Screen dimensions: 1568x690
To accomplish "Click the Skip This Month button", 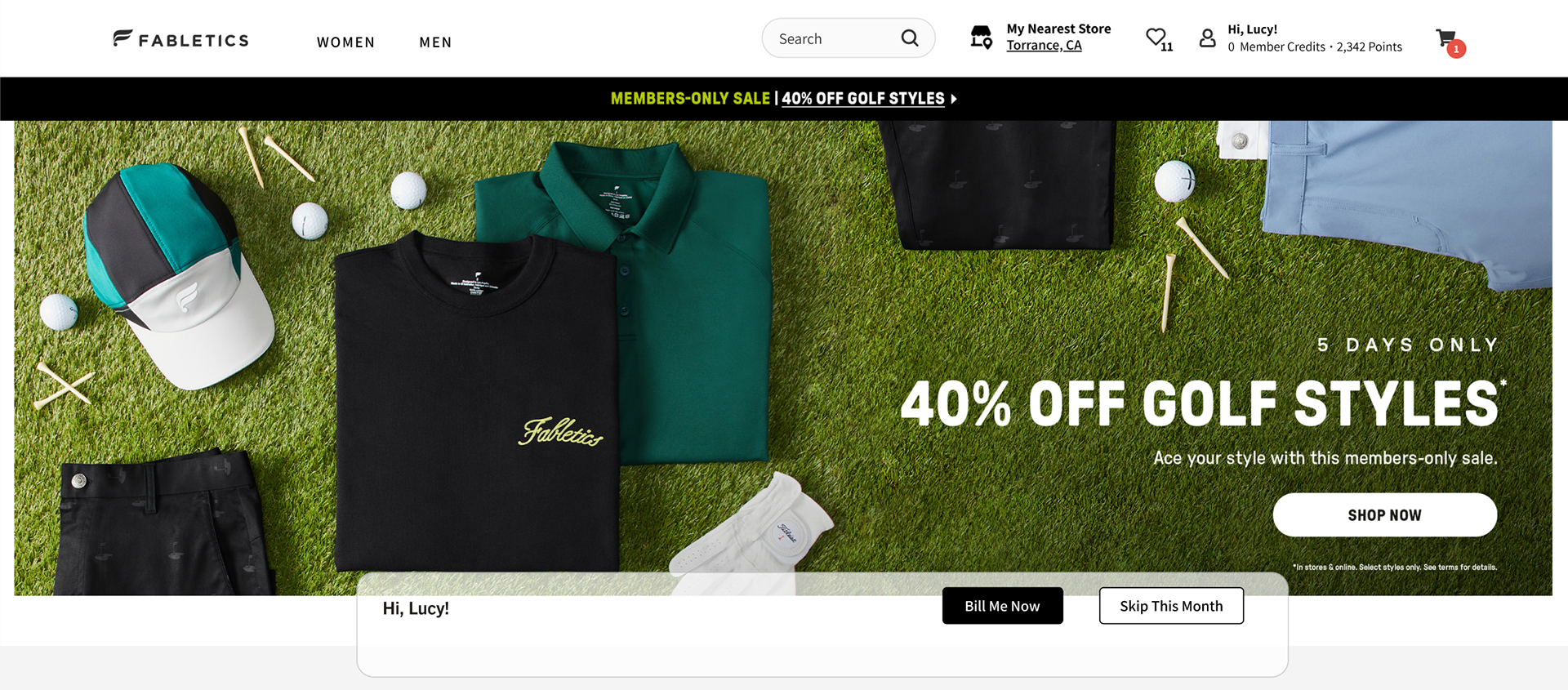I will pyautogui.click(x=1171, y=606).
